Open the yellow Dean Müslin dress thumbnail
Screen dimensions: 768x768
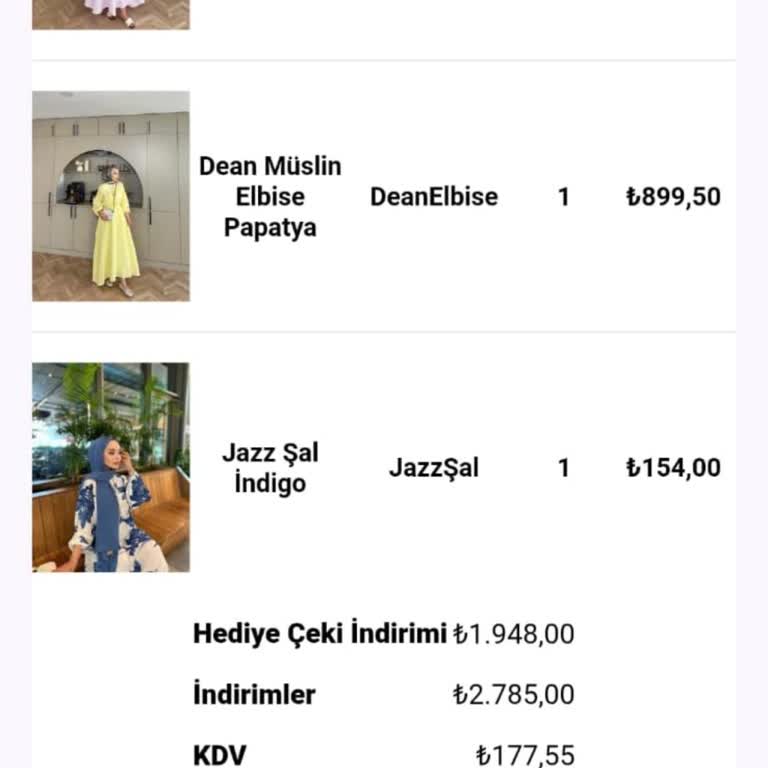pos(111,196)
